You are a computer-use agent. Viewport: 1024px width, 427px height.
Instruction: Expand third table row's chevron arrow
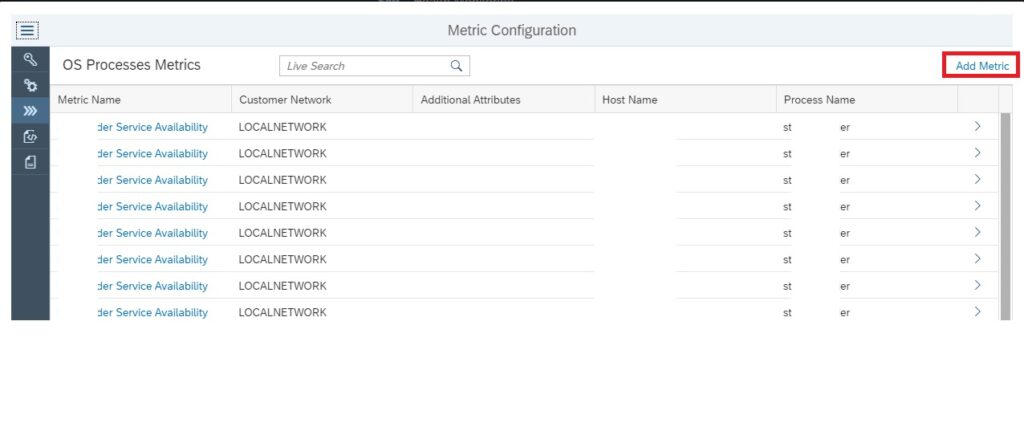[978, 179]
